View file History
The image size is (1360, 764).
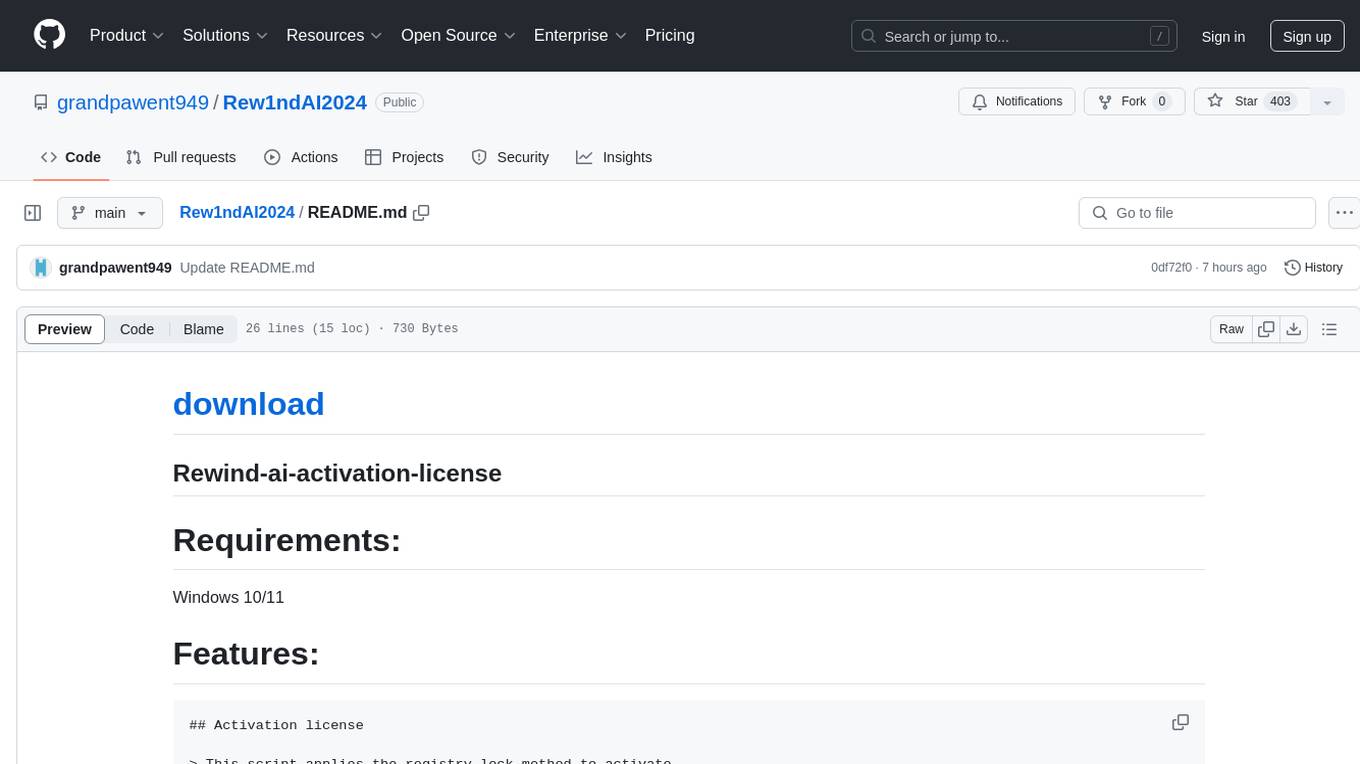click(1313, 267)
